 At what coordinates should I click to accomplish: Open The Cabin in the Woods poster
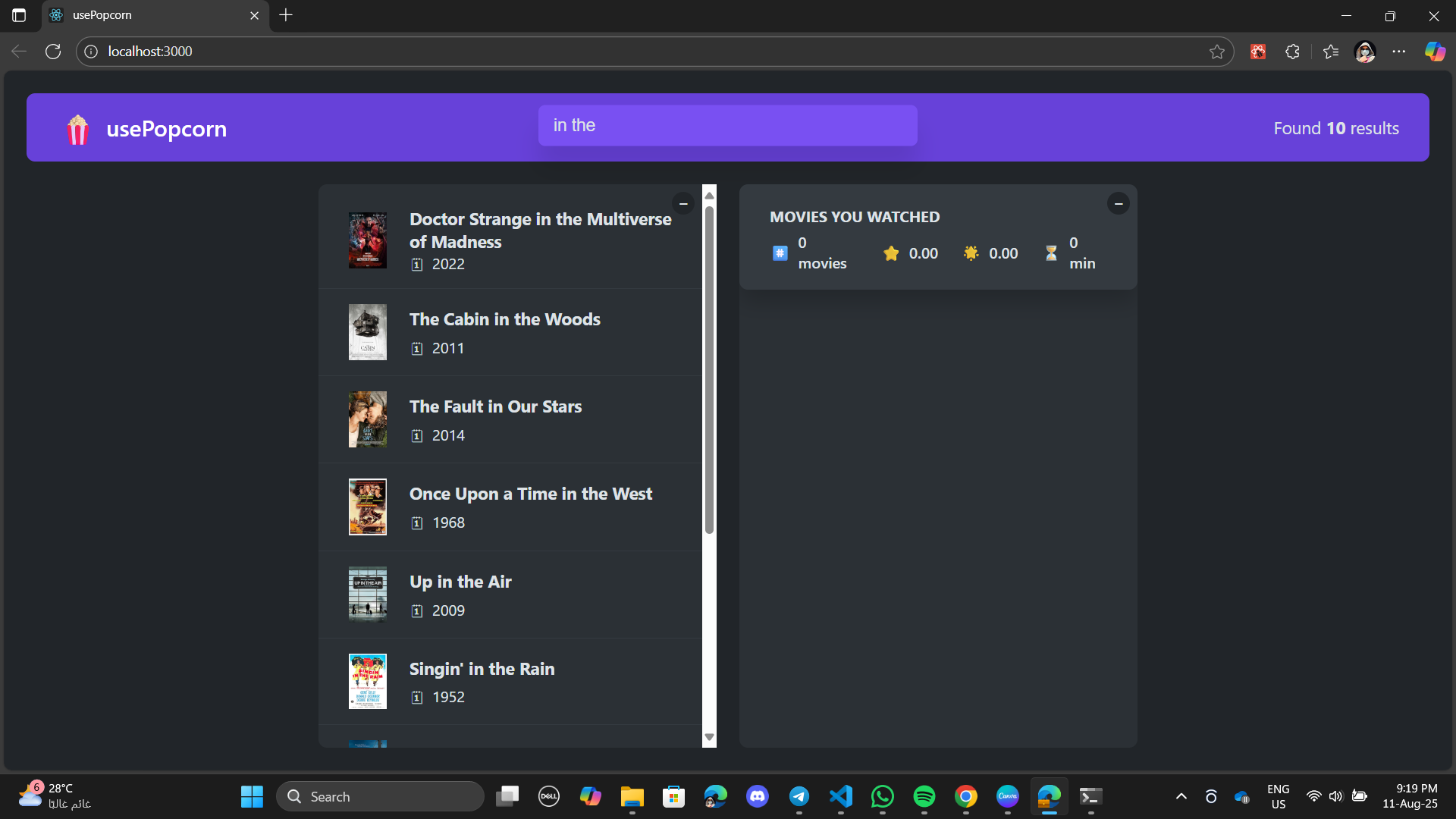click(x=367, y=332)
